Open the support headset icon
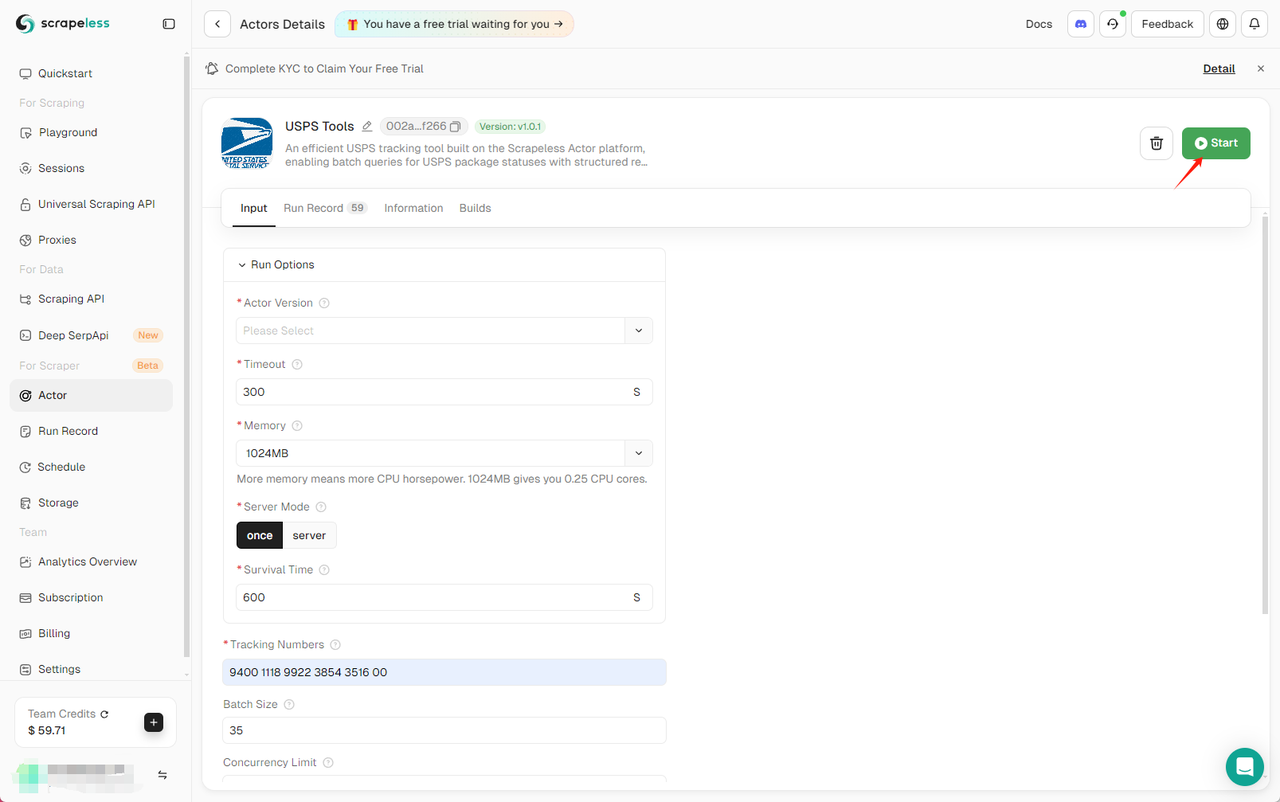This screenshot has width=1280, height=802. [1113, 24]
